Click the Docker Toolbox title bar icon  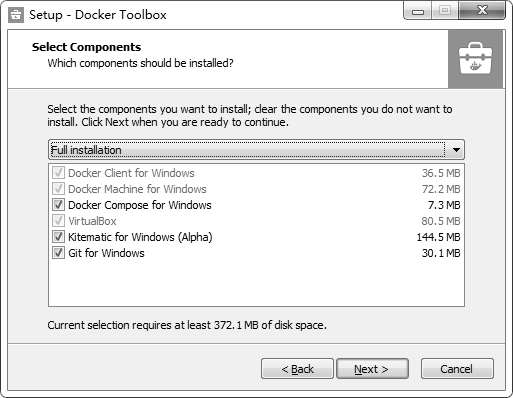tap(16, 15)
